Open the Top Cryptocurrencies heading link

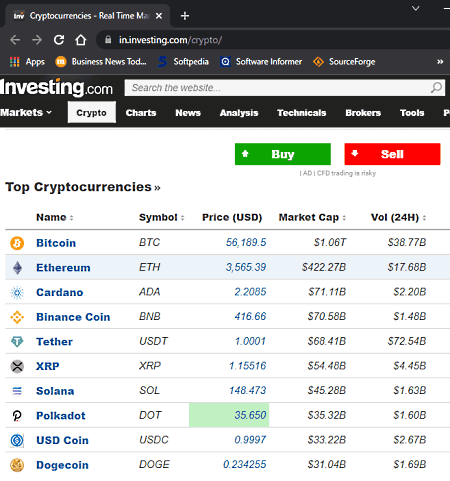(83, 187)
